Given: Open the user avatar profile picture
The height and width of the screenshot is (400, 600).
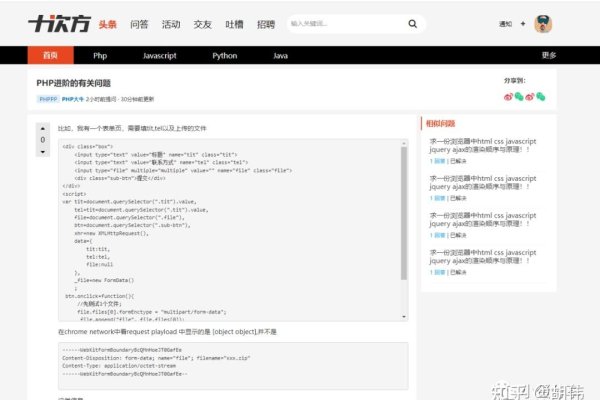Looking at the screenshot, I should (543, 24).
